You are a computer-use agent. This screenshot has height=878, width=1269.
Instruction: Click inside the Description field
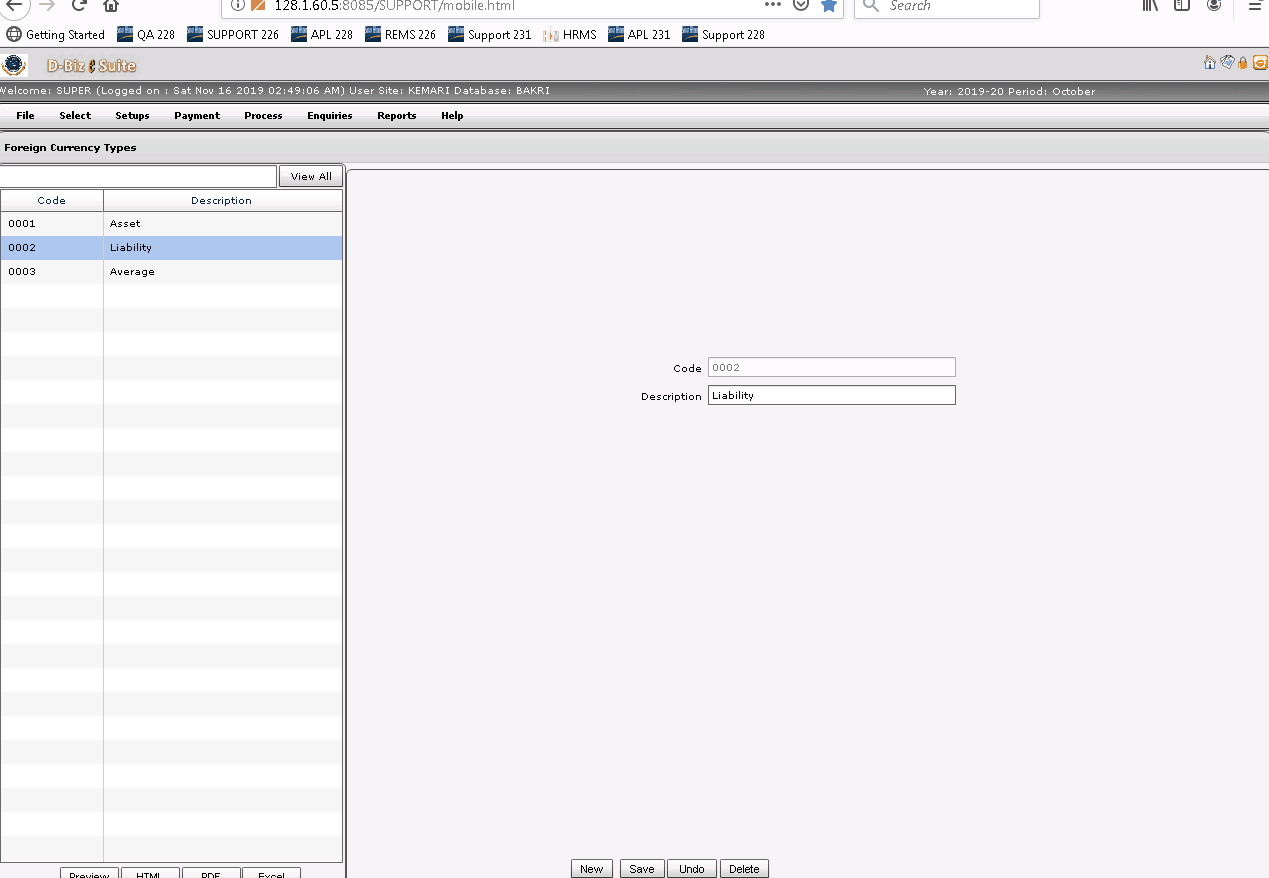tap(831, 394)
